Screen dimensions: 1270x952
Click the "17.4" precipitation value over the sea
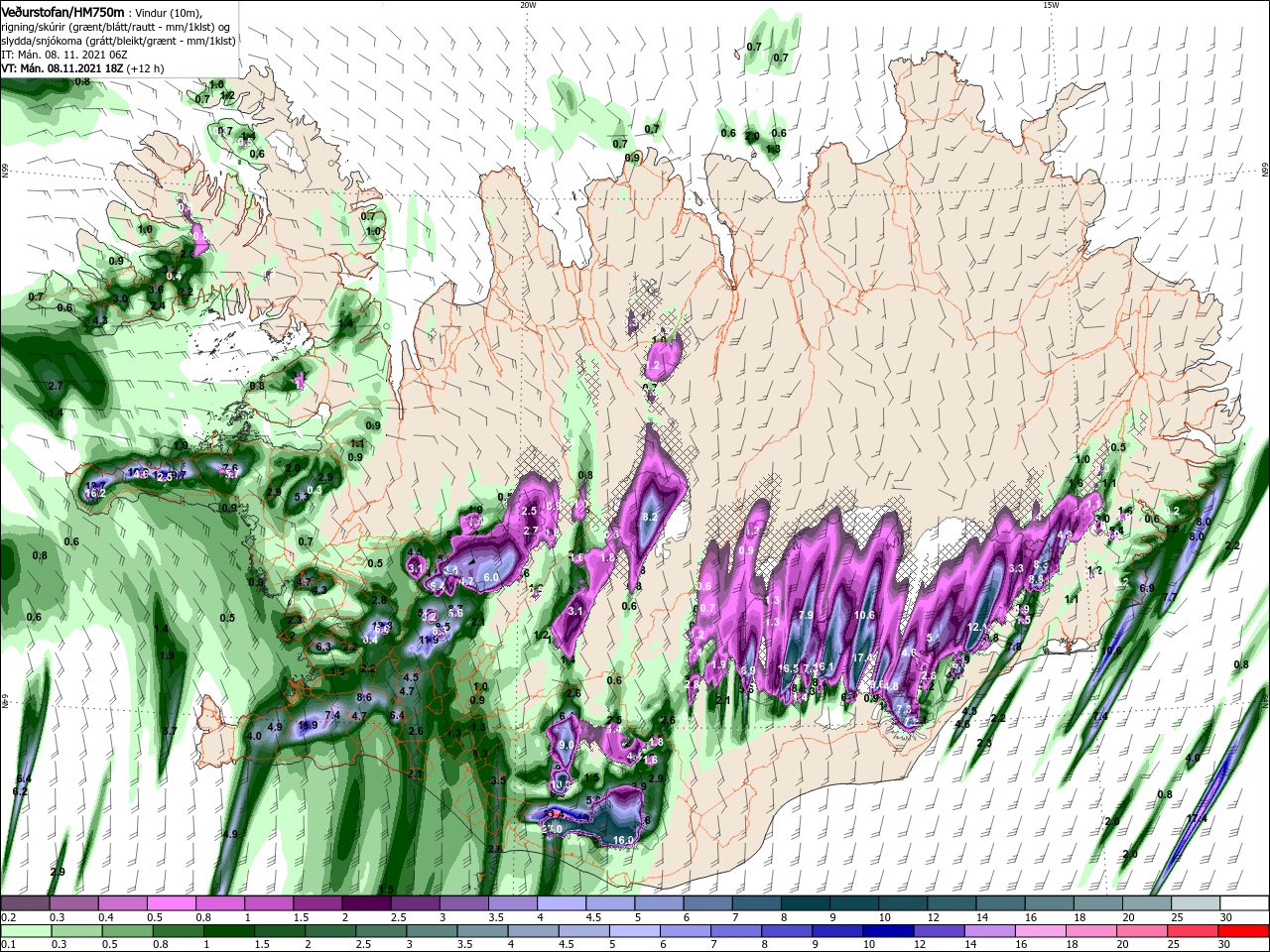coord(1197,818)
